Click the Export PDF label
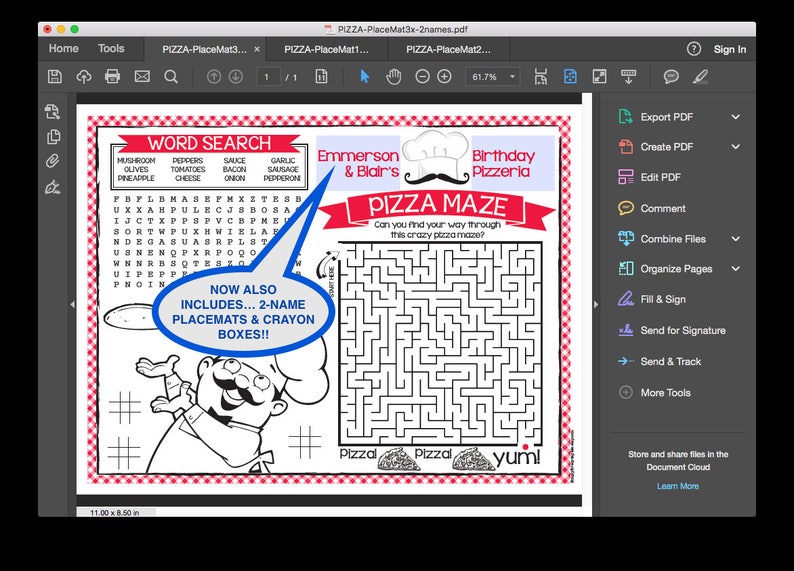 [666, 117]
